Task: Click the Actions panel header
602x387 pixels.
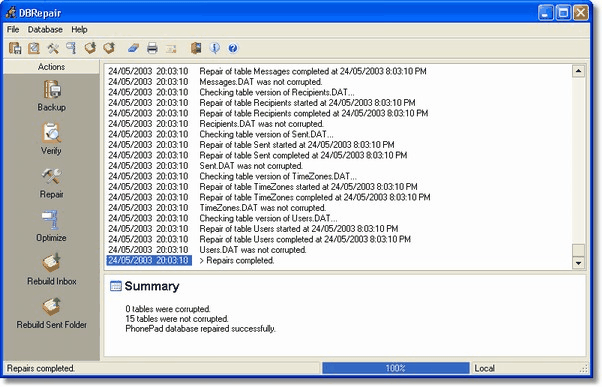Action: click(51, 67)
